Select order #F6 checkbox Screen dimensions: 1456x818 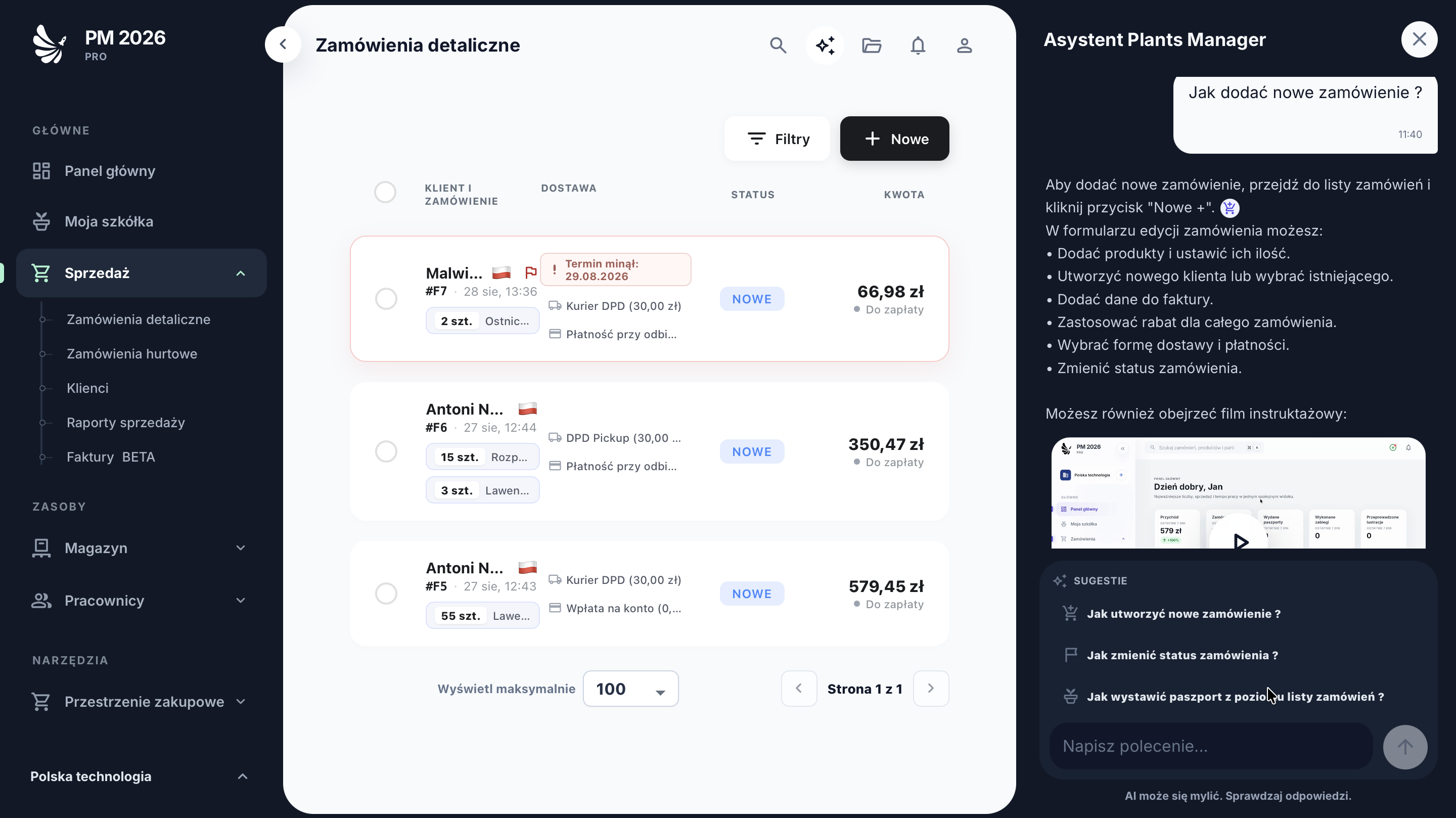point(386,451)
